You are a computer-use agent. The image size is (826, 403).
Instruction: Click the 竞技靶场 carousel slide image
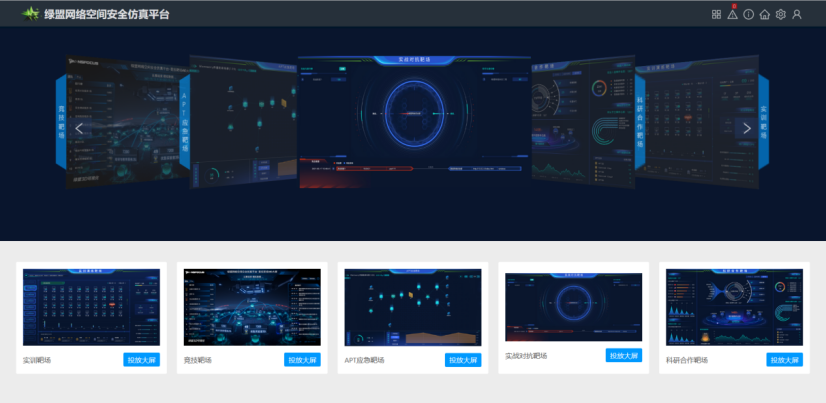click(x=126, y=122)
